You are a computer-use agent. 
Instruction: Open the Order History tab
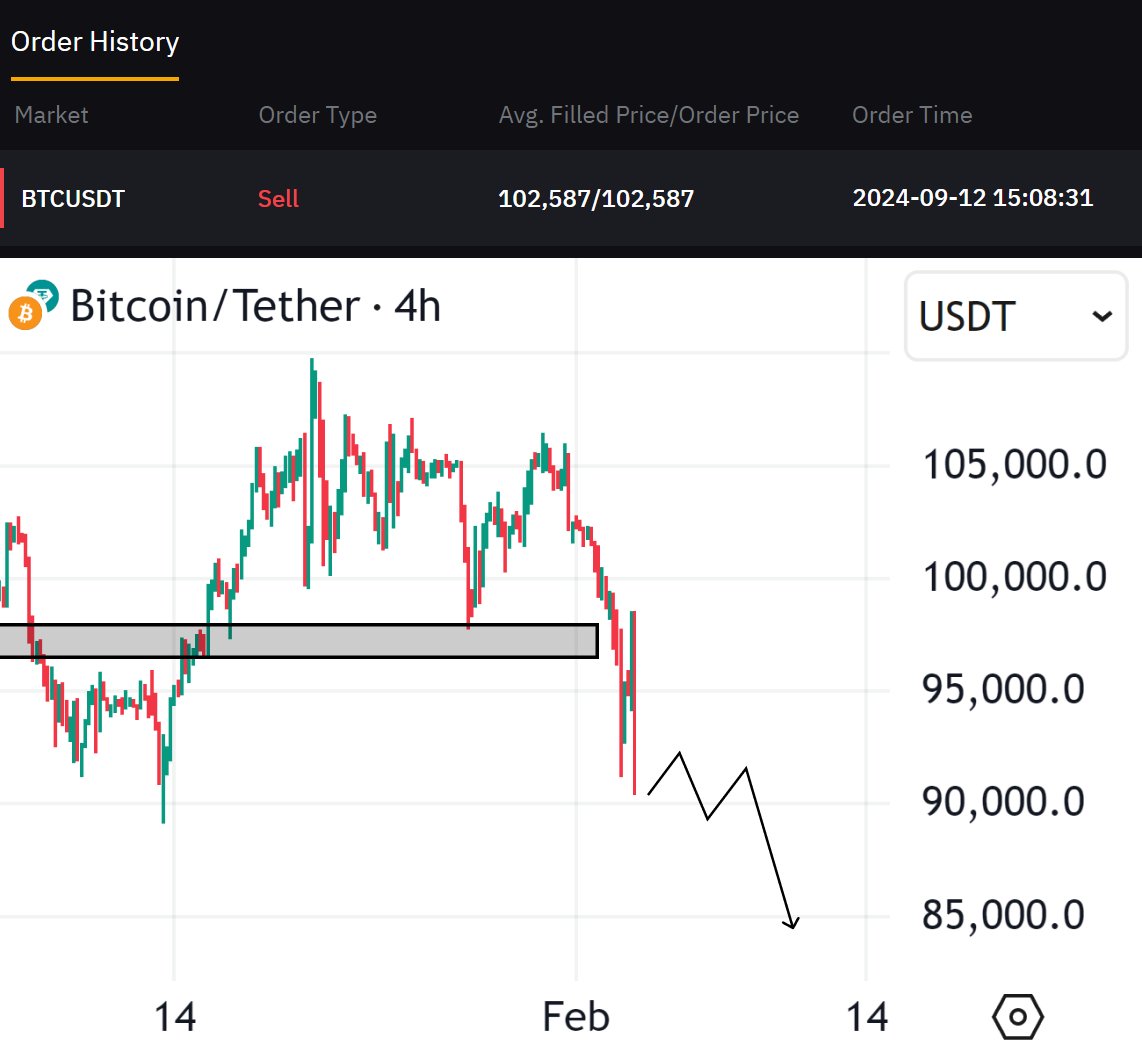point(95,42)
